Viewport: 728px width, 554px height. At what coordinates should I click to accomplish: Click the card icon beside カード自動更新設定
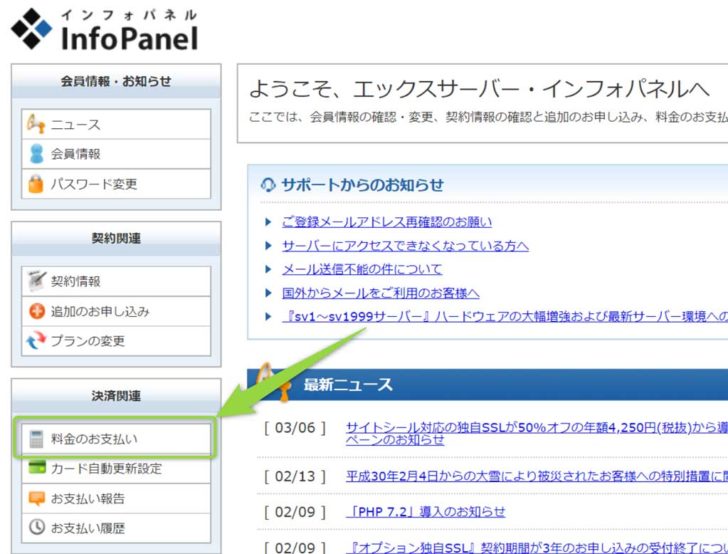[x=35, y=468]
